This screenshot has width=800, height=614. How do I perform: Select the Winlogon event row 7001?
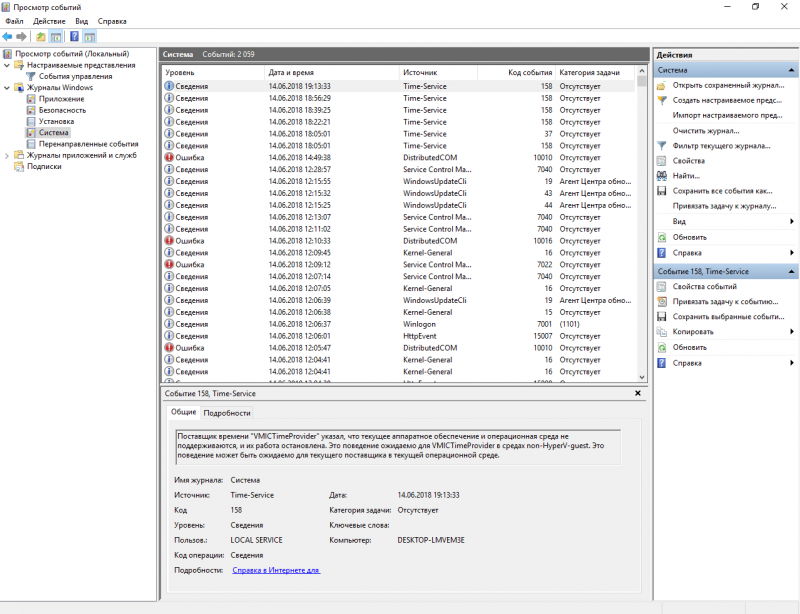399,324
